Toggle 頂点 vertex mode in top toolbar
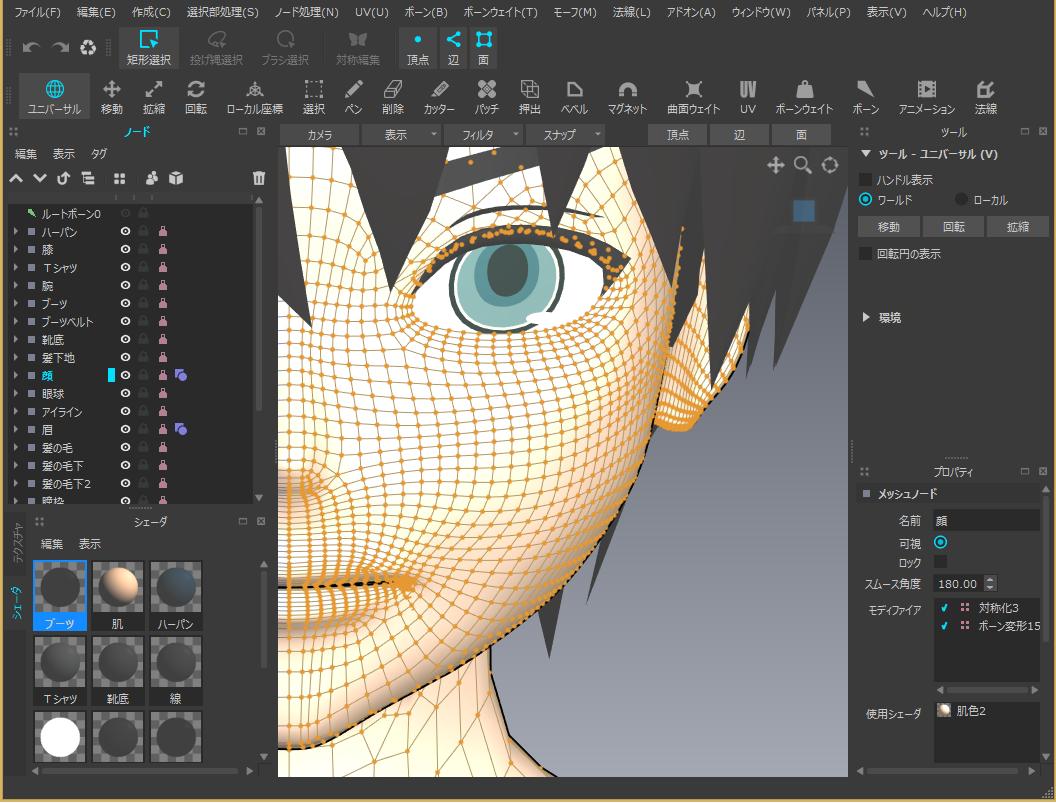 (x=418, y=48)
